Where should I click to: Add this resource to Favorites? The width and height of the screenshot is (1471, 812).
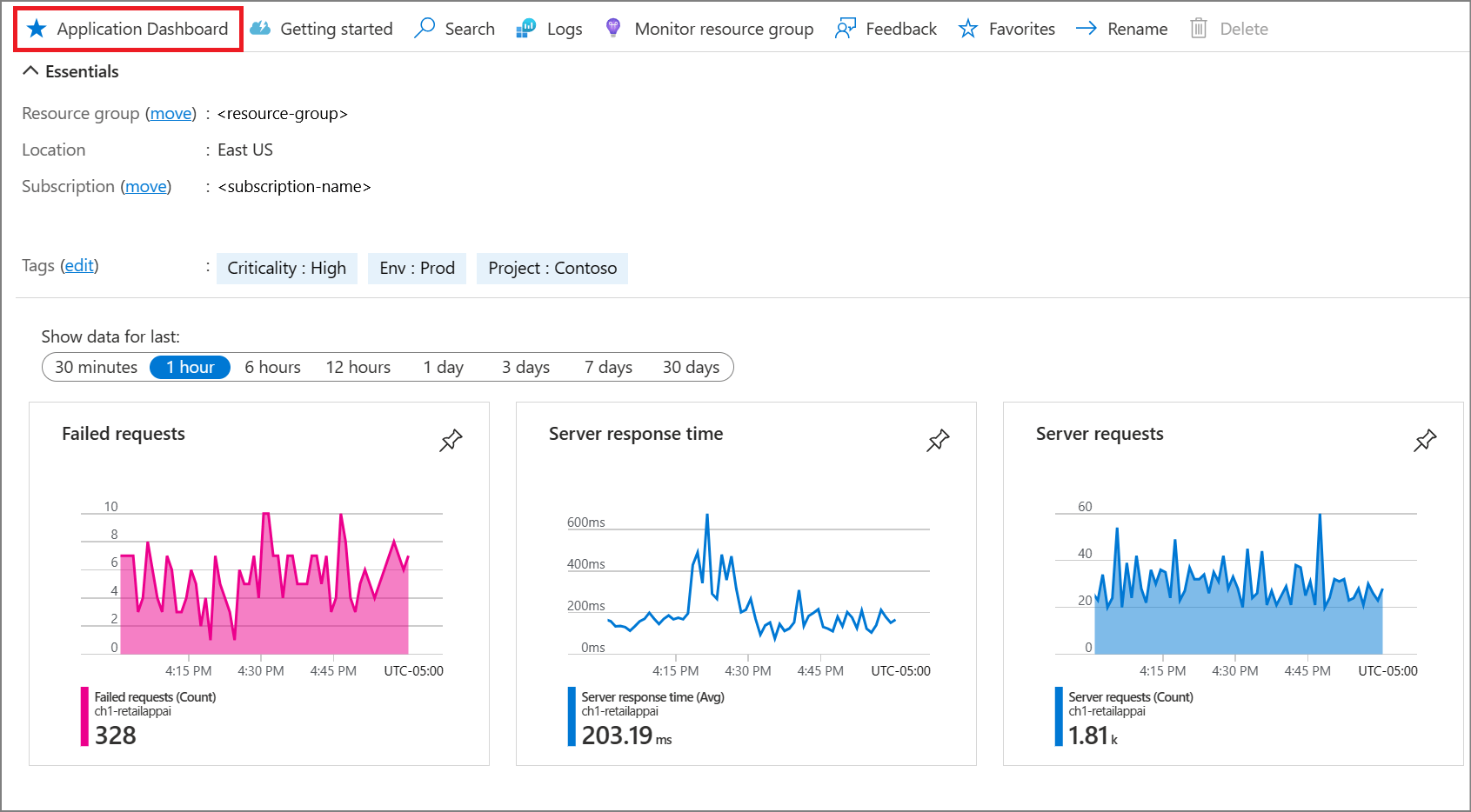pyautogui.click(x=1006, y=28)
